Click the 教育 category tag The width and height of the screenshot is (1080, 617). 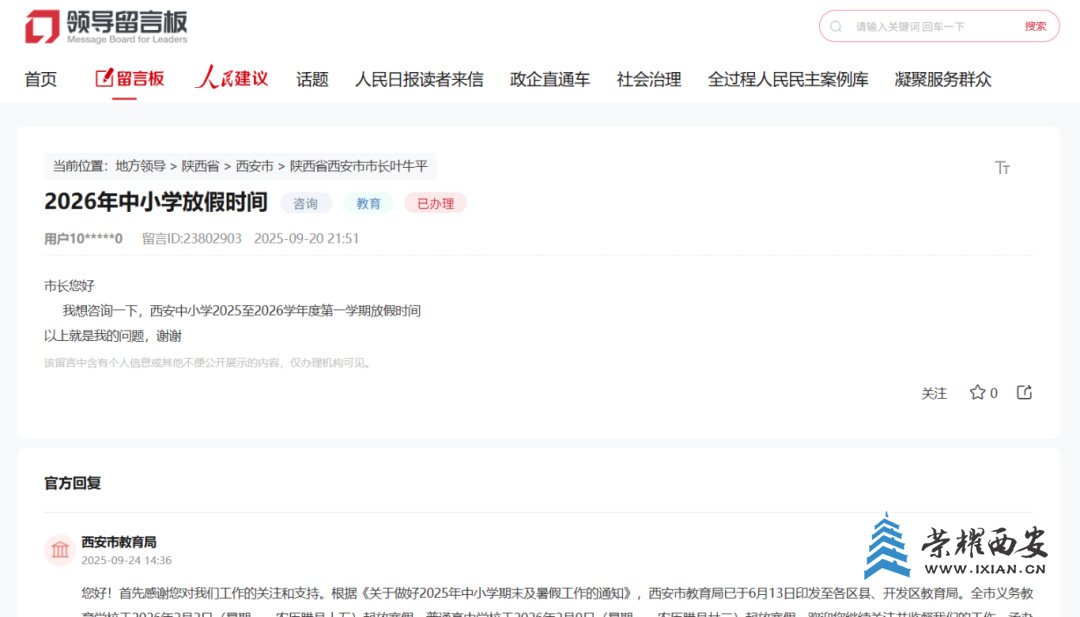click(368, 203)
